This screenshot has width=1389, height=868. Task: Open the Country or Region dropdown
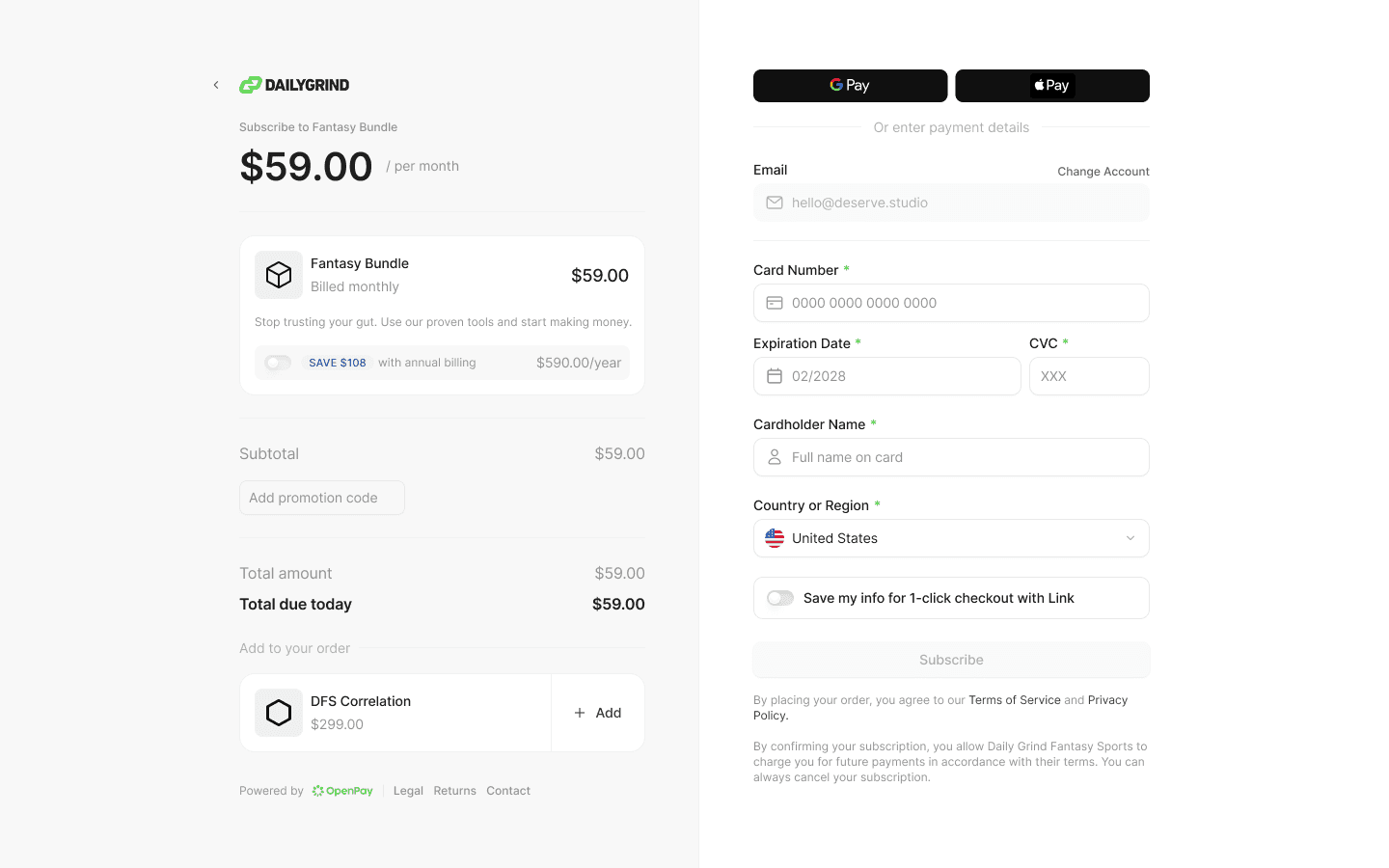(951, 538)
